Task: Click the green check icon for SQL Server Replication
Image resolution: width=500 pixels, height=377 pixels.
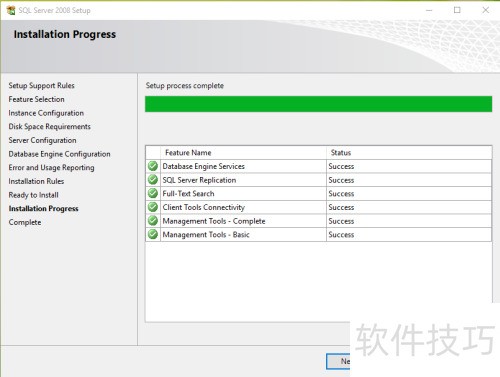Action: tap(153, 180)
